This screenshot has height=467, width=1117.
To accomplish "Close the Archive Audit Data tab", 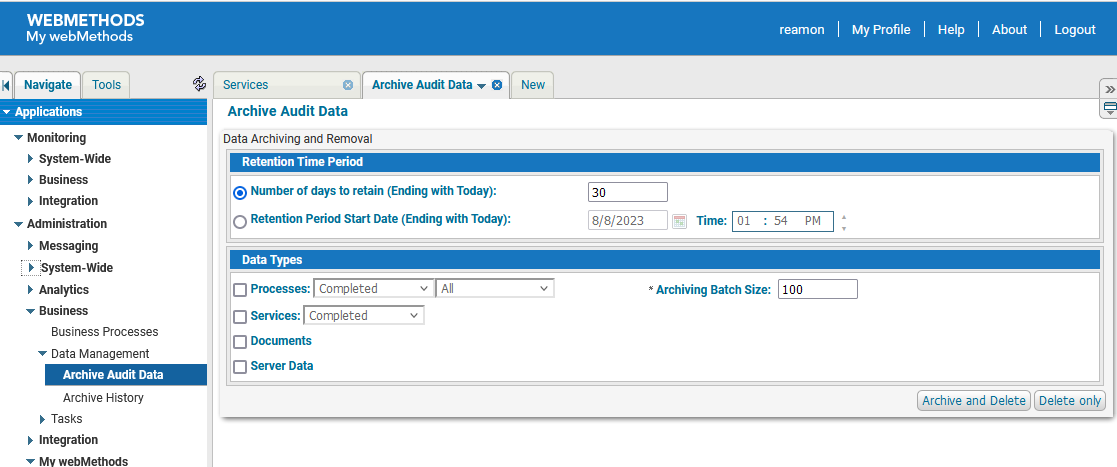I will coord(497,85).
